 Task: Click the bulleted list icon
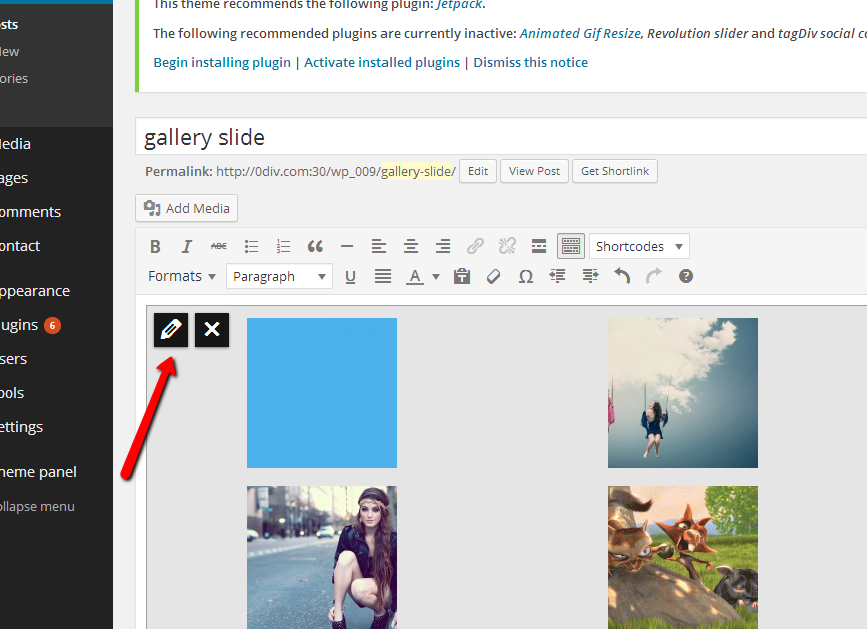[251, 246]
